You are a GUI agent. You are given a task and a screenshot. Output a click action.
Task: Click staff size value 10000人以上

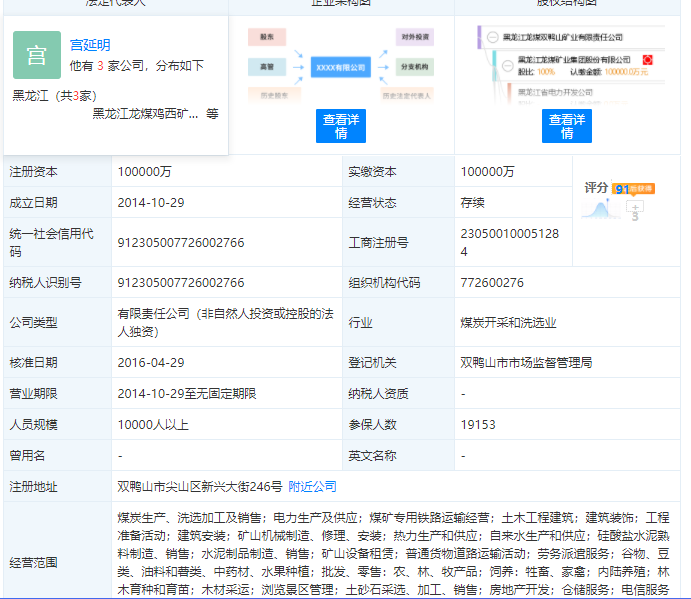(153, 424)
